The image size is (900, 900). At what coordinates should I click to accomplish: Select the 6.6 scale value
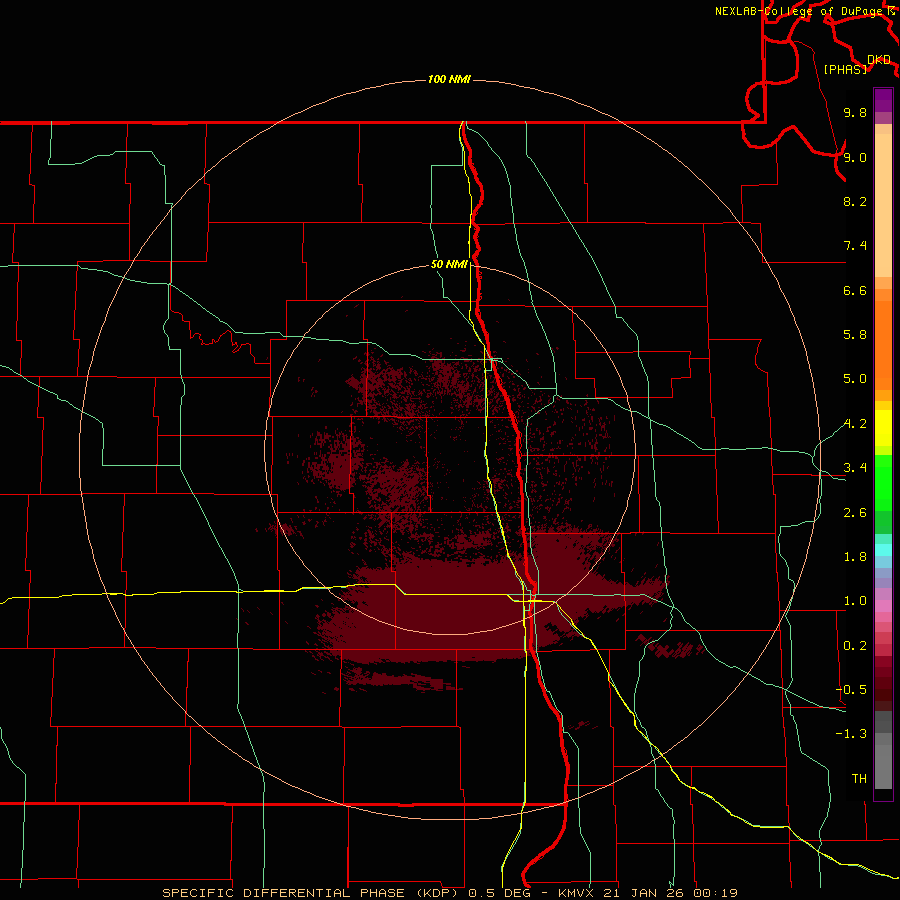[x=855, y=290]
